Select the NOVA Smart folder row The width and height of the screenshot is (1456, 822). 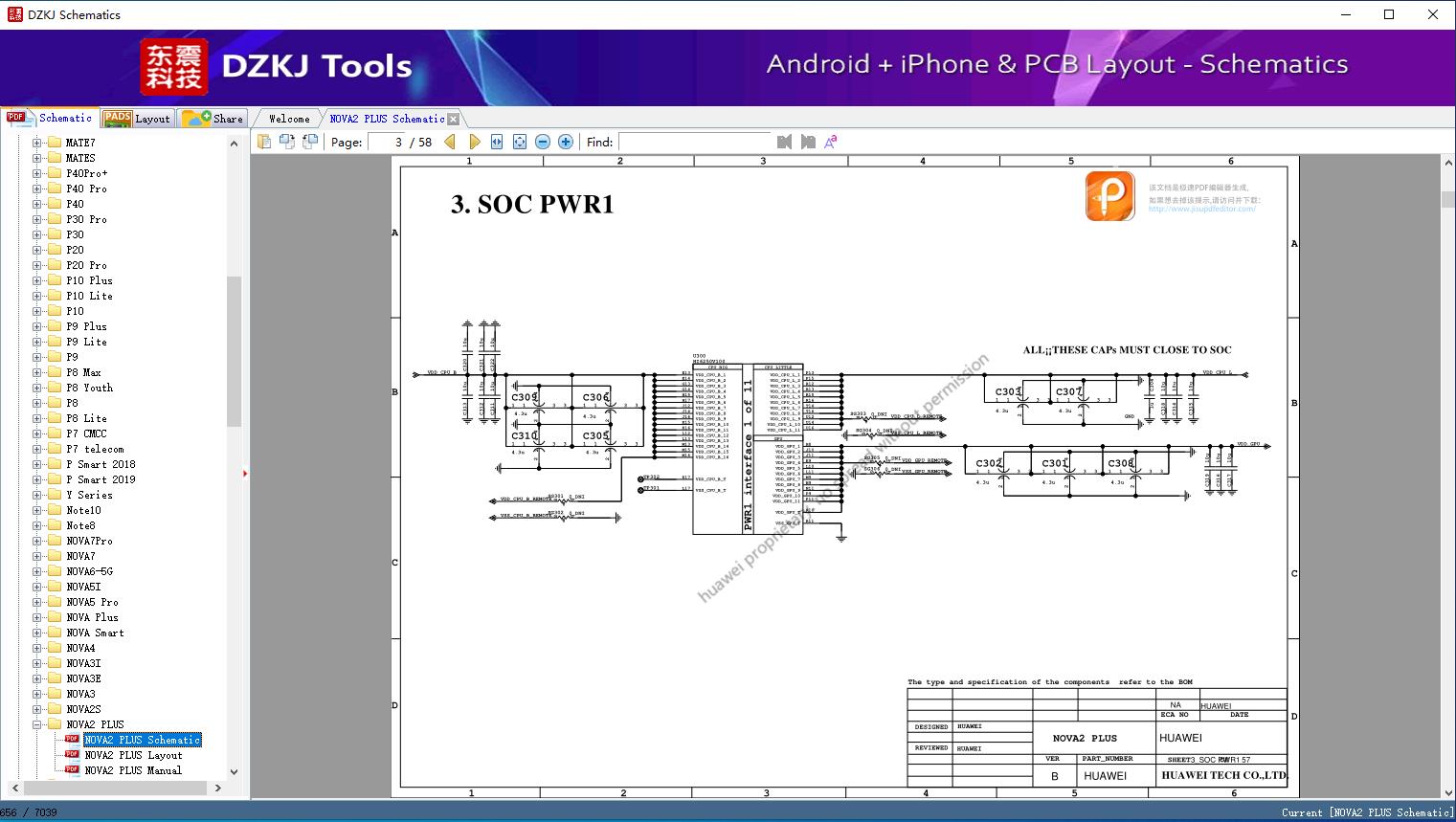(x=95, y=633)
